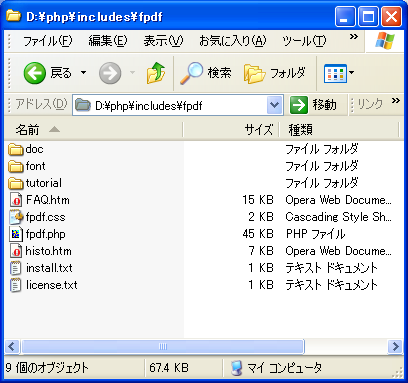Open the 検索 search magnifier

pos(206,73)
